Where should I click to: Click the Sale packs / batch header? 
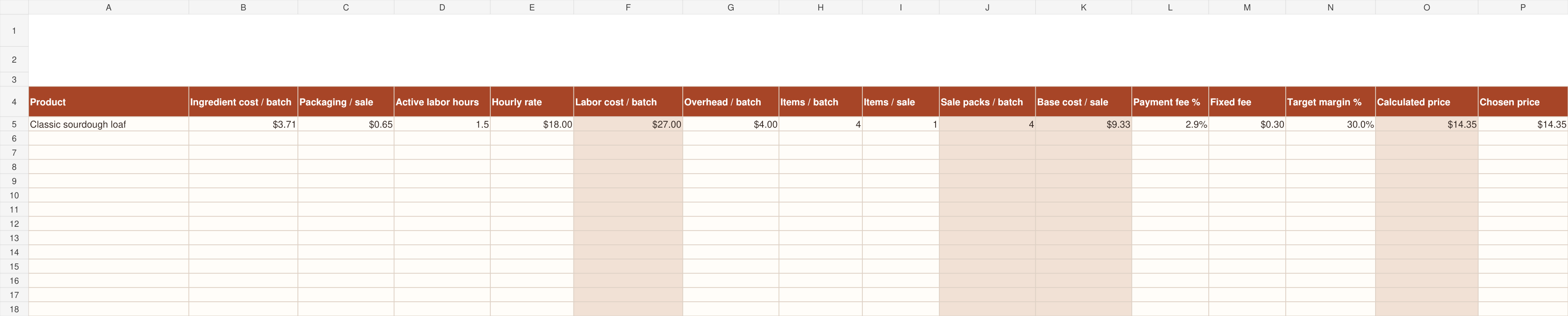click(987, 102)
